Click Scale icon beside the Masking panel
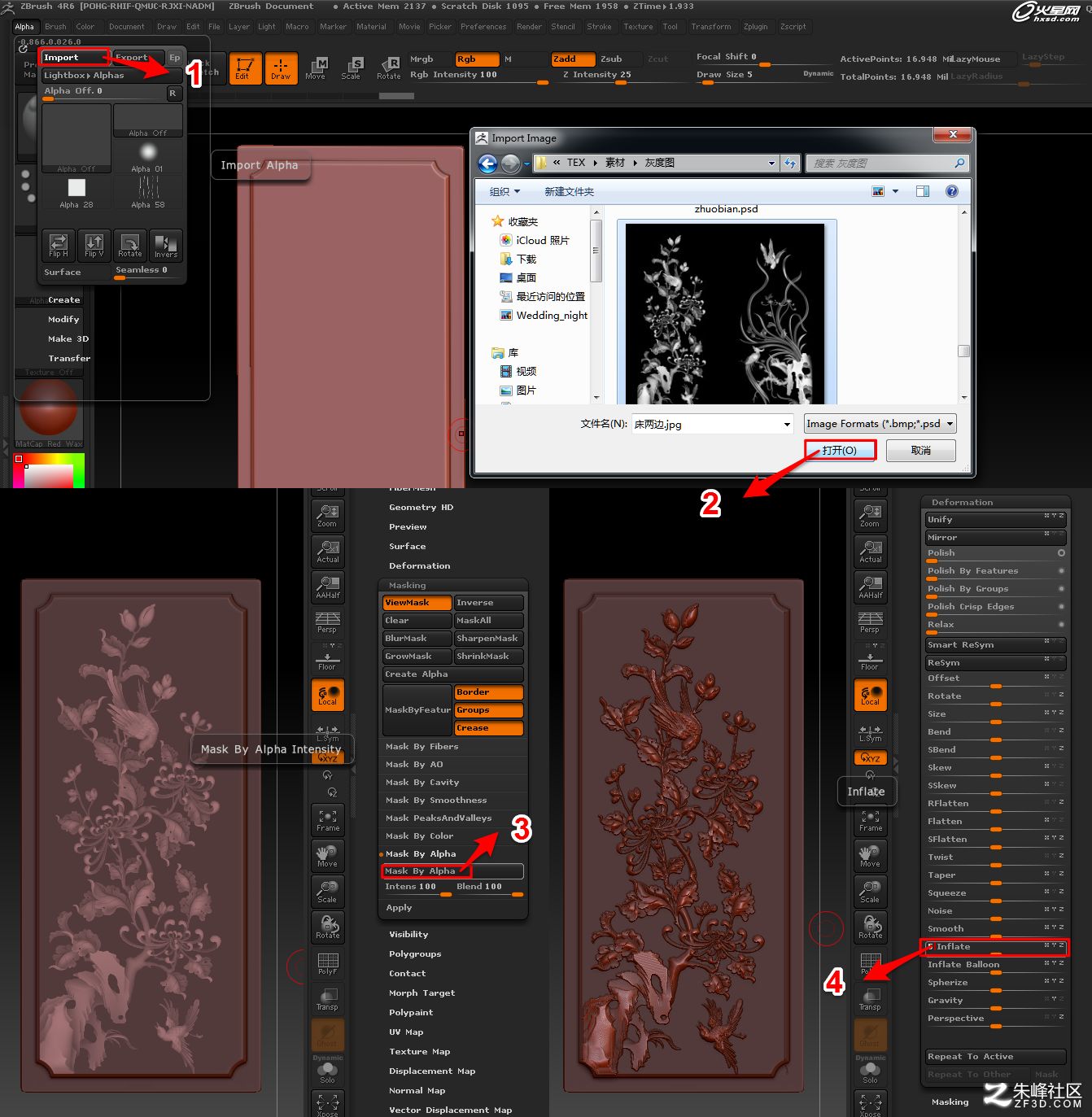The width and height of the screenshot is (1092, 1117). [328, 892]
